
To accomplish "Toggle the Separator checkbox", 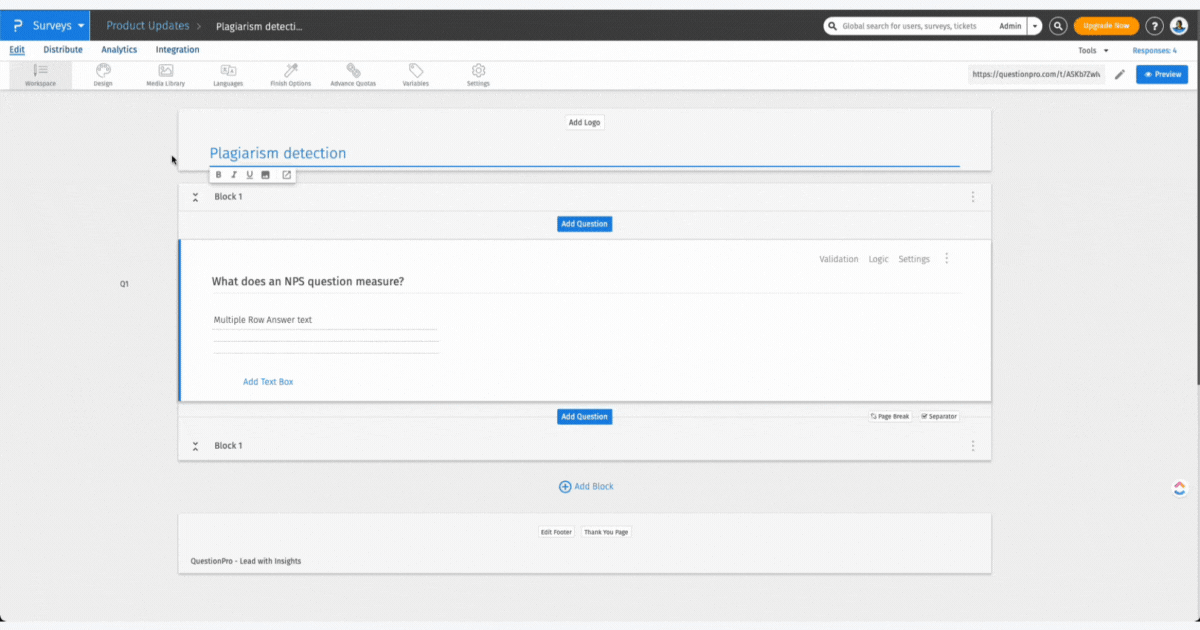I will pyautogui.click(x=939, y=416).
